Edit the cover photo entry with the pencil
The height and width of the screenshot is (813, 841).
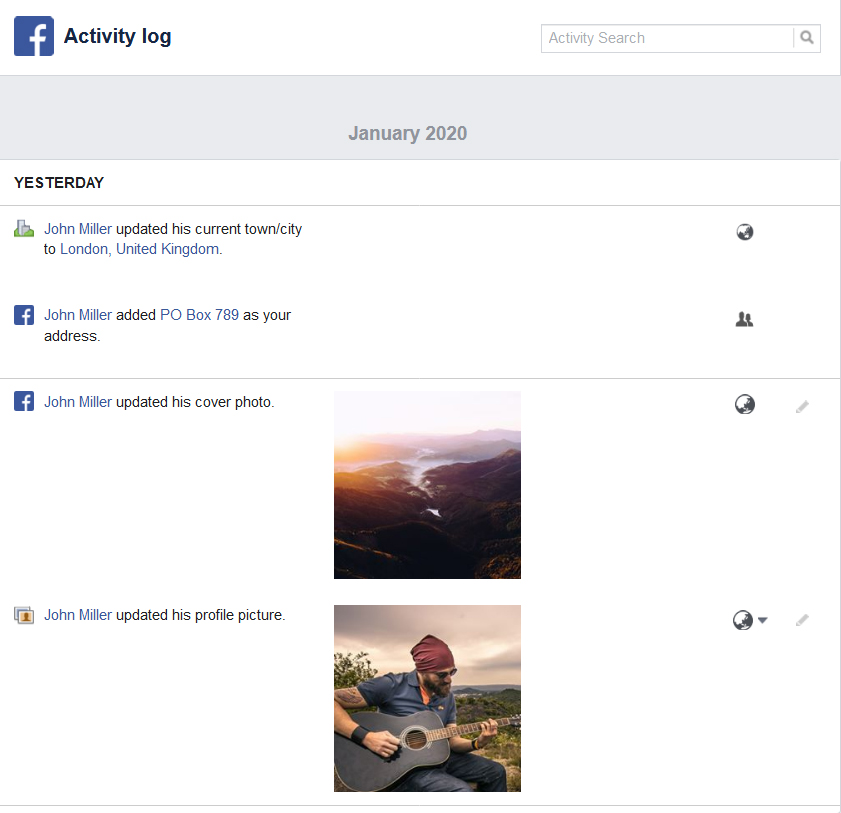pos(802,407)
